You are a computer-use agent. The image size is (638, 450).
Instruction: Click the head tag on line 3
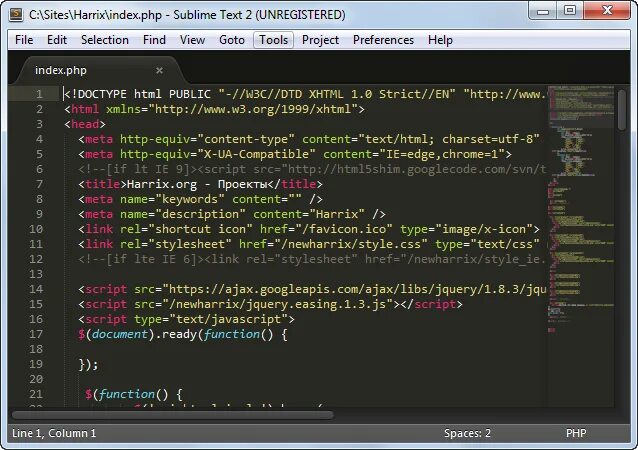pyautogui.click(x=85, y=124)
